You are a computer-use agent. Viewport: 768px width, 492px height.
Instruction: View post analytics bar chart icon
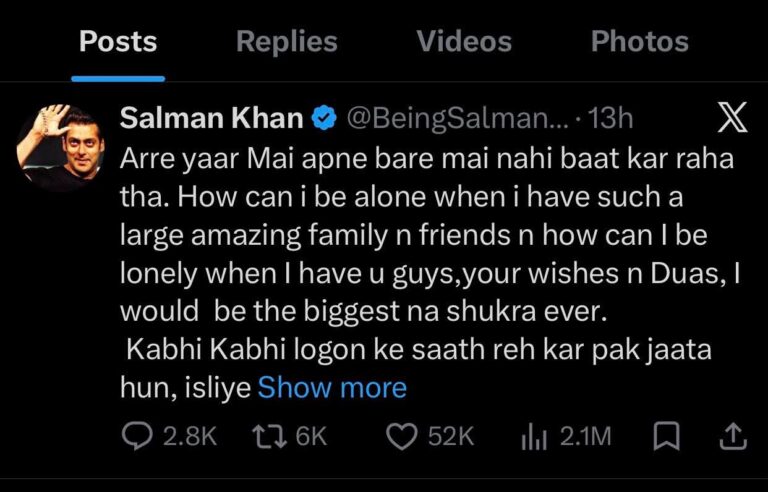pyautogui.click(x=533, y=436)
